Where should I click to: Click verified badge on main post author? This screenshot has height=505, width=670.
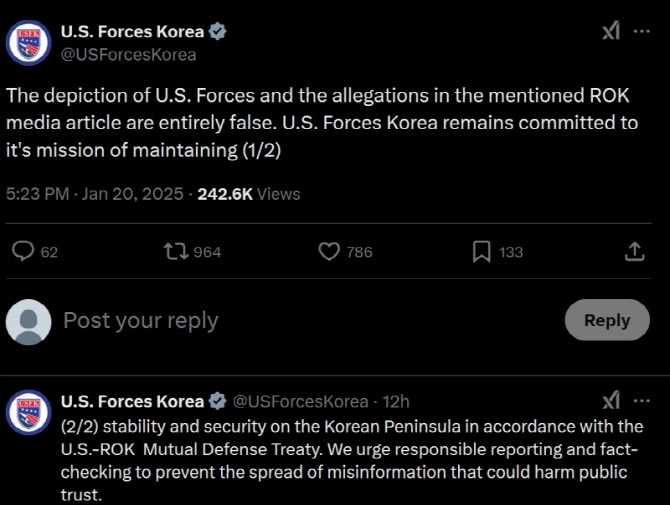click(x=217, y=32)
